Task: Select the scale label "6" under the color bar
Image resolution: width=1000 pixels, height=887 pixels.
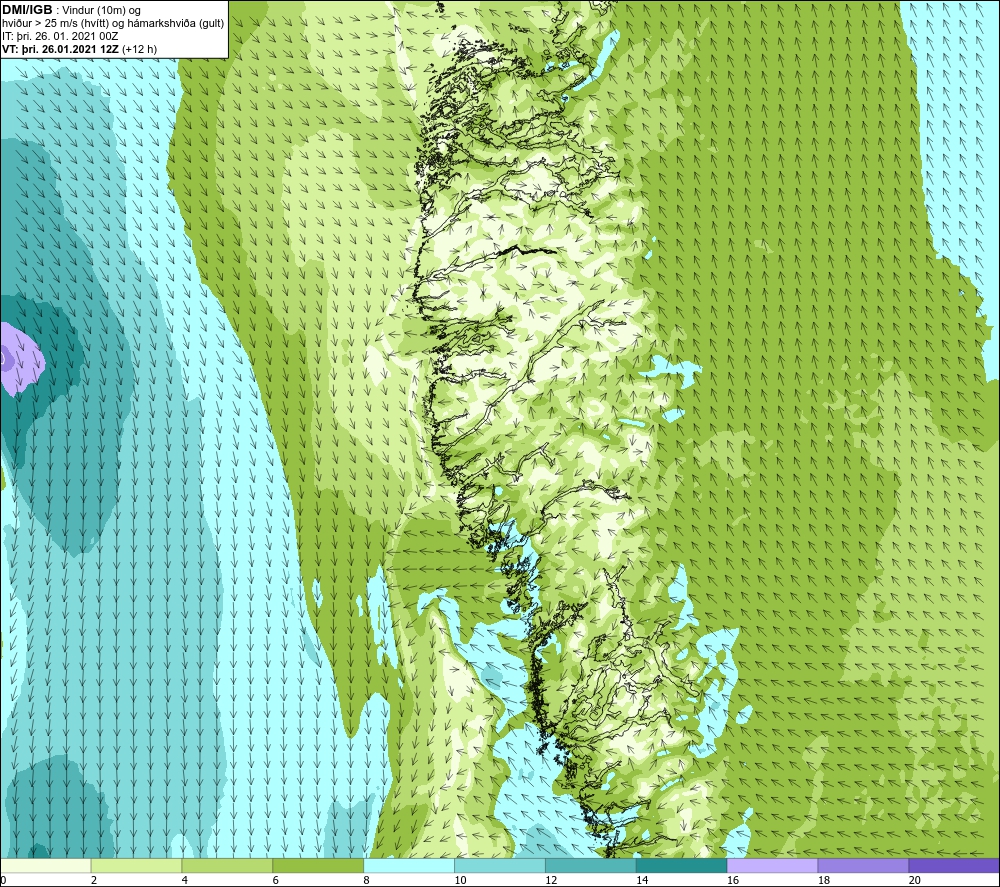Action: [276, 880]
